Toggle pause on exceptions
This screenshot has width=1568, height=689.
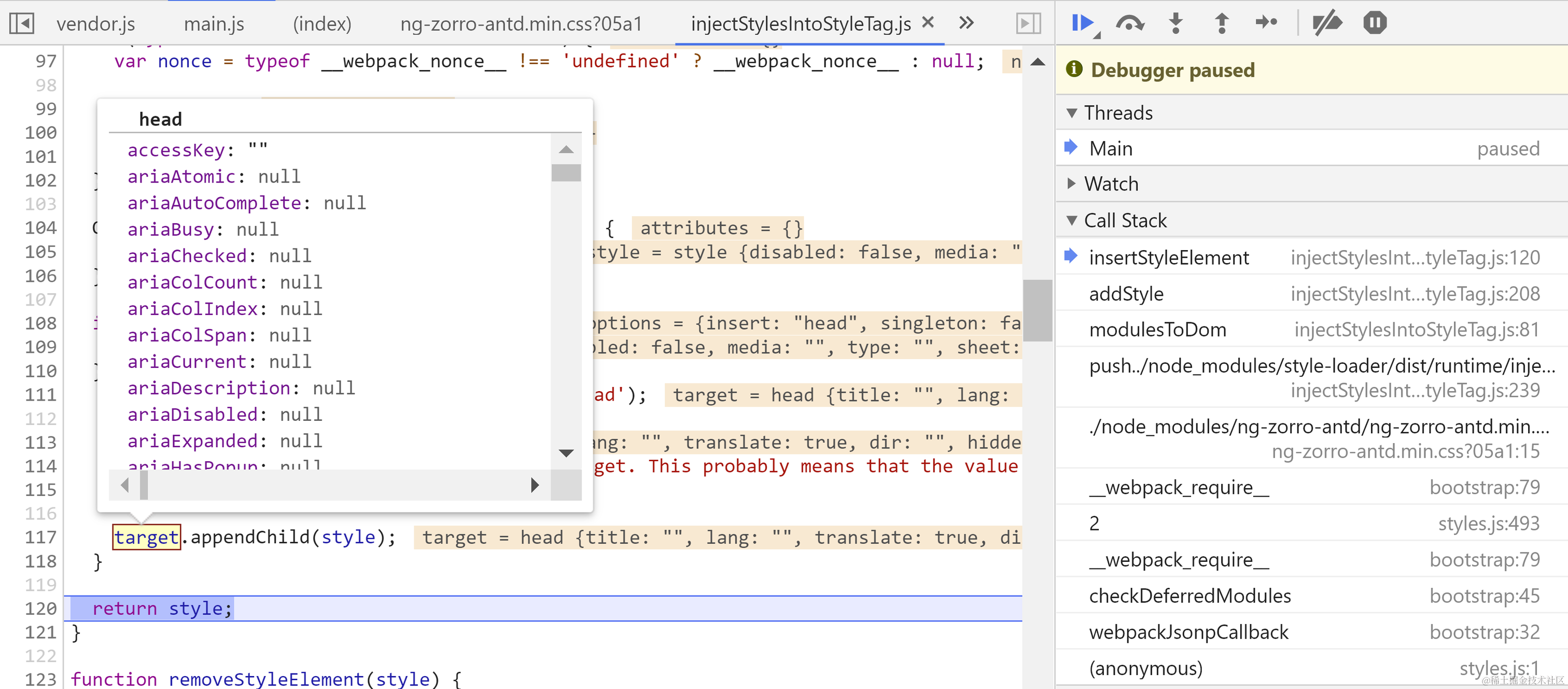(x=1375, y=23)
